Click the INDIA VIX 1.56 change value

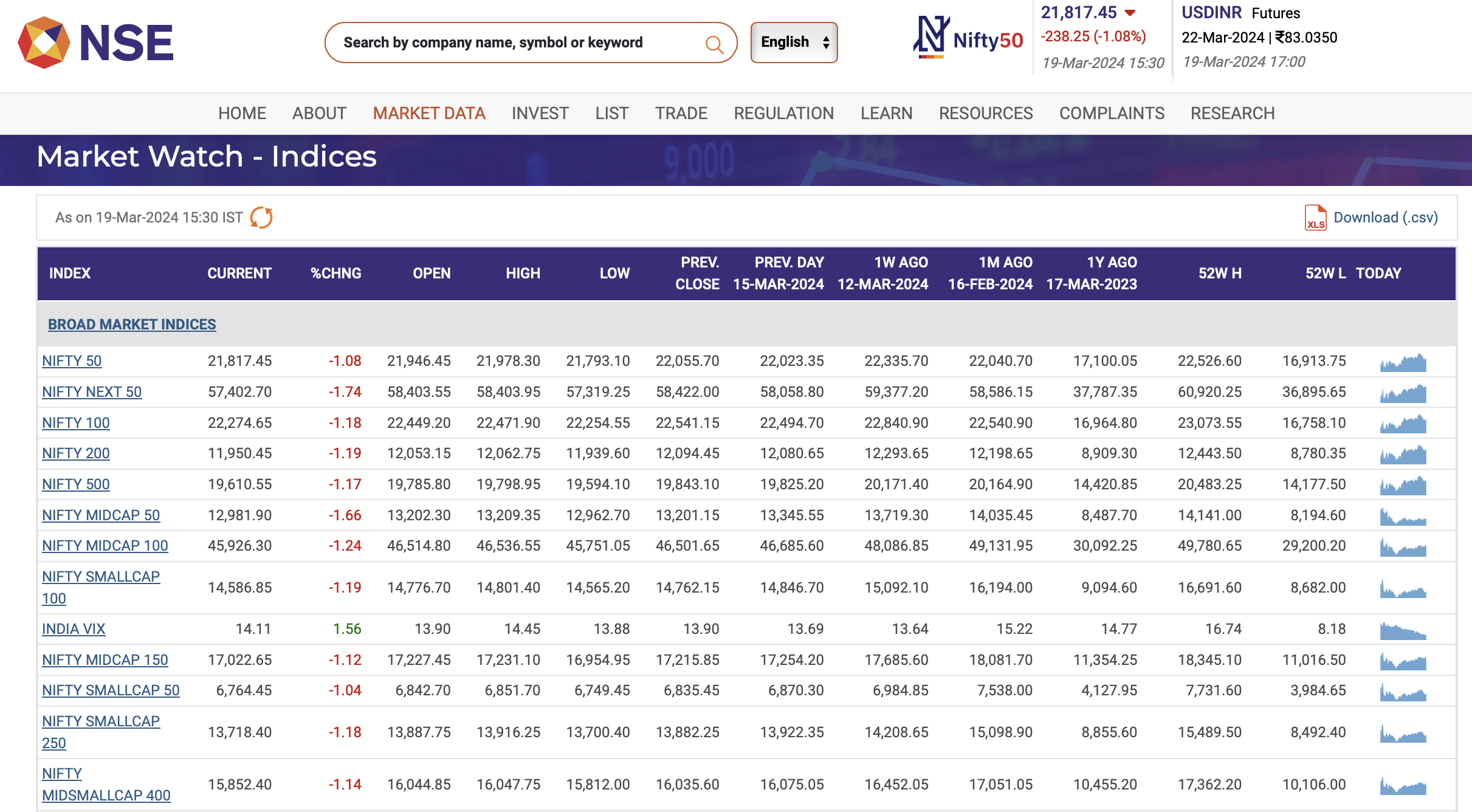pyautogui.click(x=347, y=629)
